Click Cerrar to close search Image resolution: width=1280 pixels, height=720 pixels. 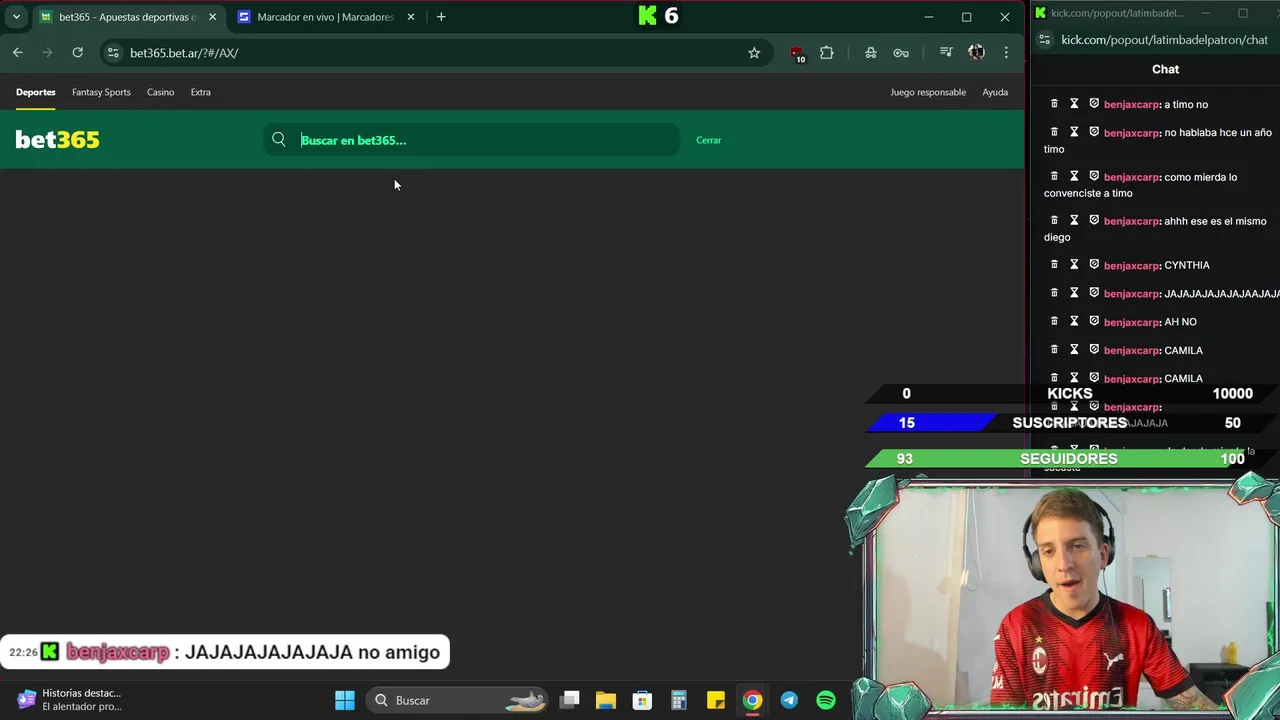(x=709, y=140)
